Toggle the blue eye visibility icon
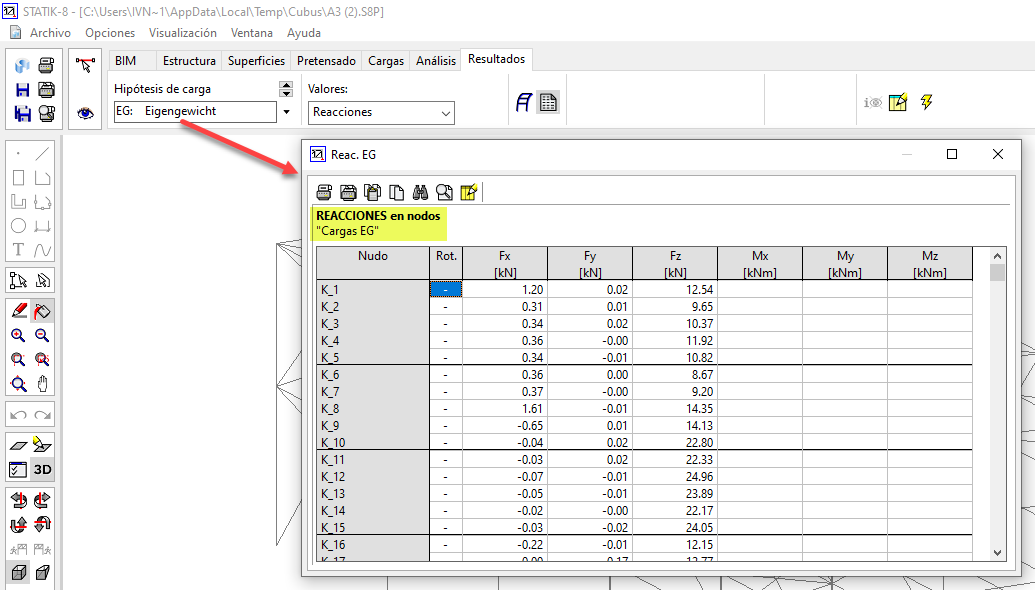Screen dimensions: 1035x590 coord(85,114)
